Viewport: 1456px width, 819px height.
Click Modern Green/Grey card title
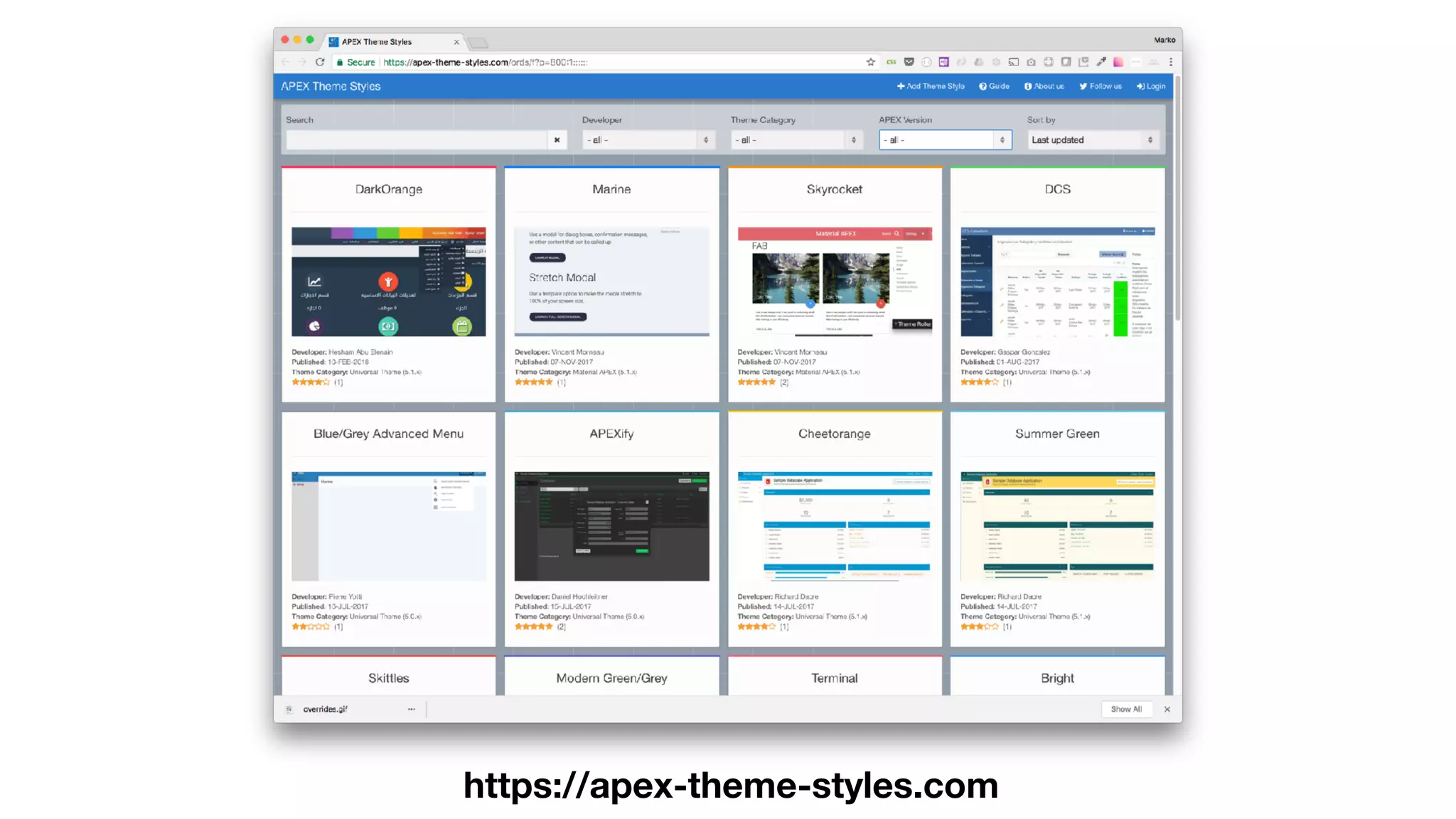pyautogui.click(x=611, y=678)
